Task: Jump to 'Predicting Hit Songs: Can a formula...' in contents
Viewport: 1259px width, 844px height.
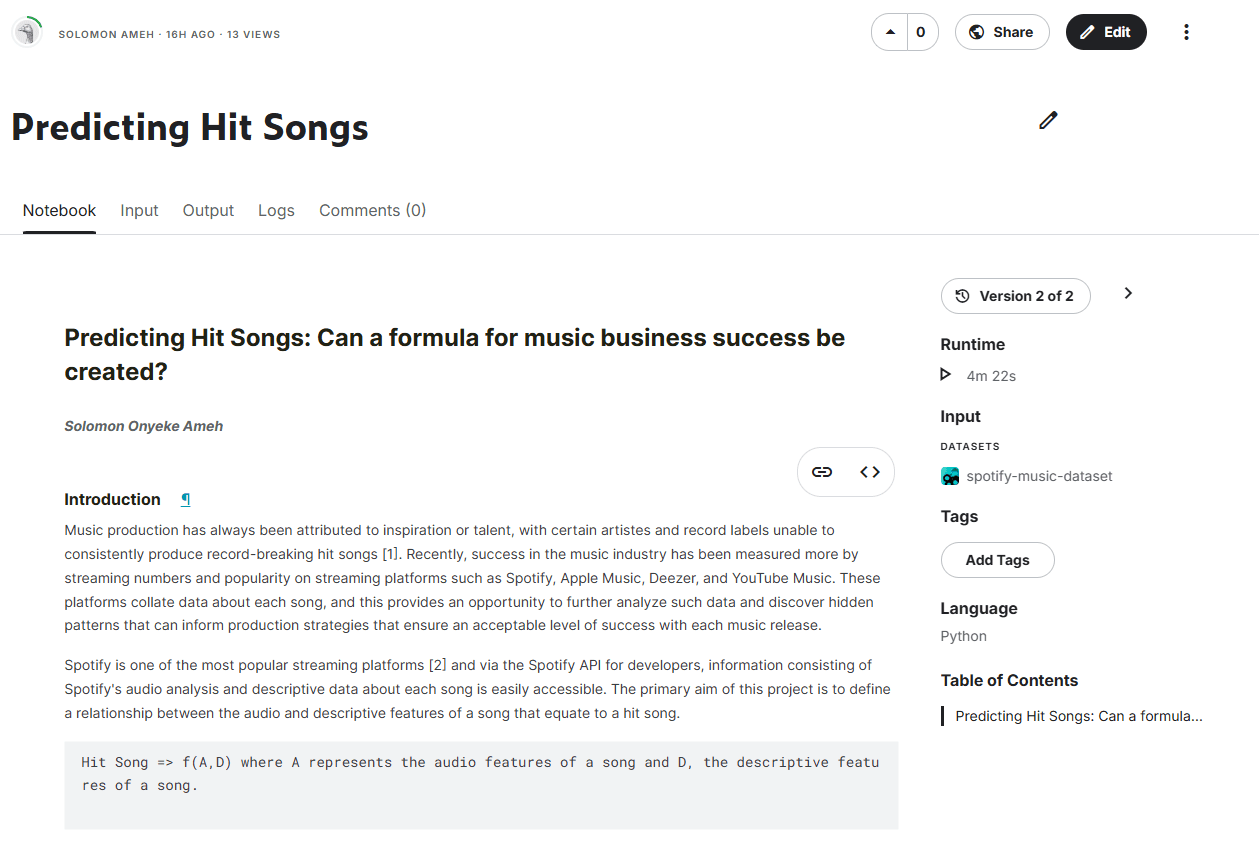Action: pos(1078,716)
